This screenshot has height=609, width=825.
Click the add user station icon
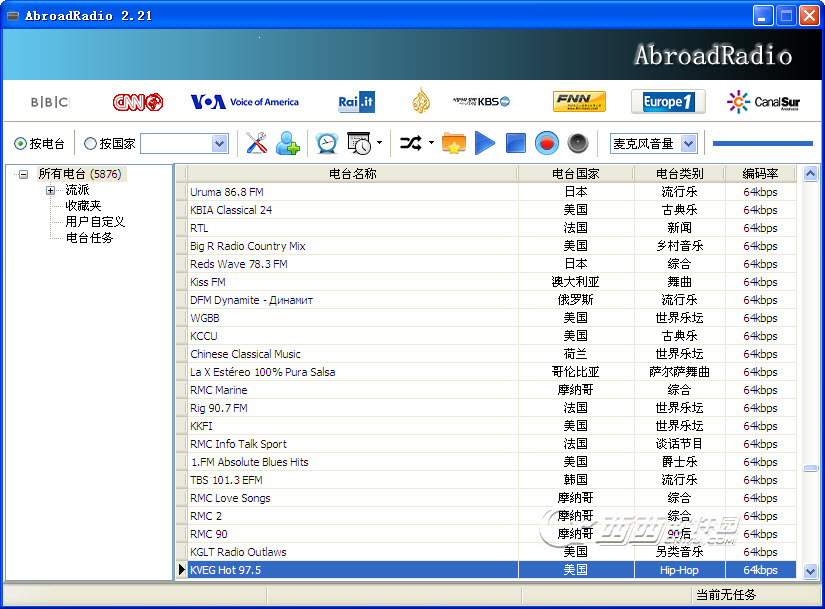point(288,144)
